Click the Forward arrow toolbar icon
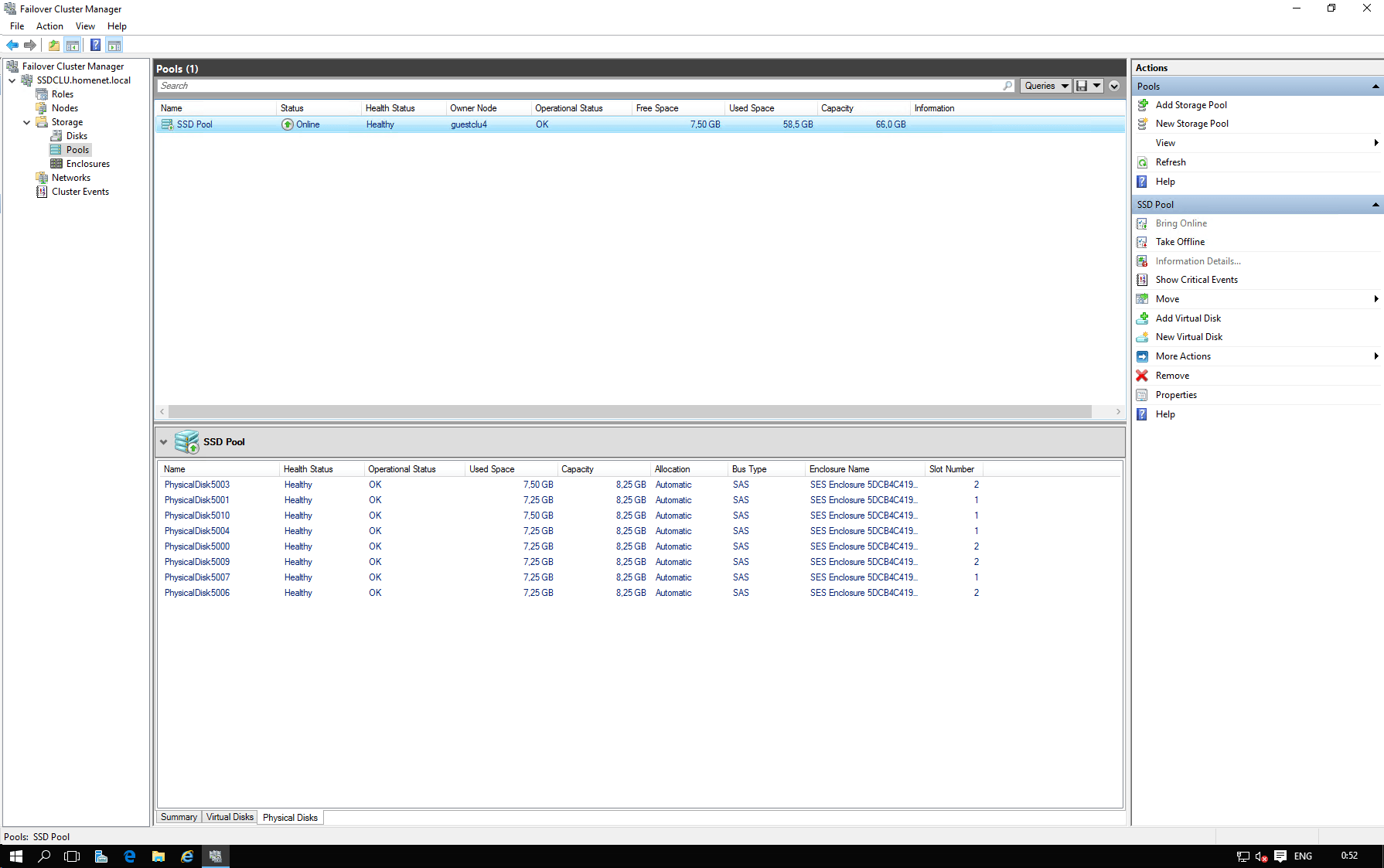Image resolution: width=1384 pixels, height=868 pixels. [x=30, y=45]
